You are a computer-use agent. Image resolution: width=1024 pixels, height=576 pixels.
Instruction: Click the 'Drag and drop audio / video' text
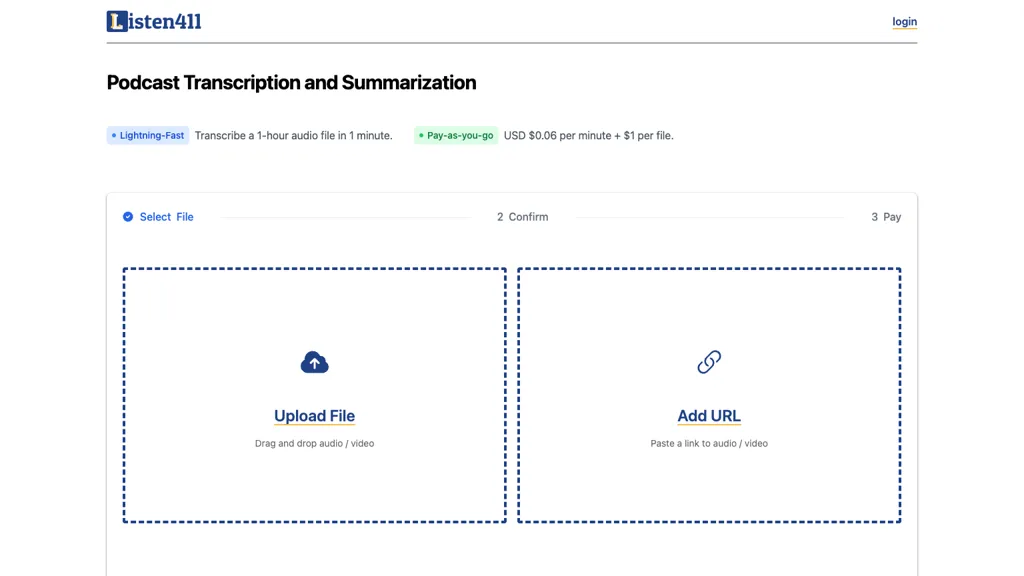(314, 443)
